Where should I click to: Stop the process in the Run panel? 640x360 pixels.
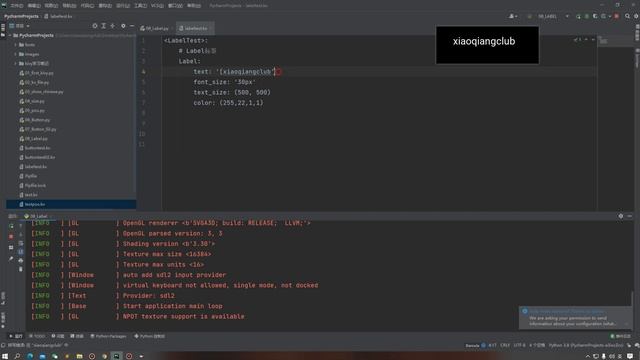coord(11,236)
